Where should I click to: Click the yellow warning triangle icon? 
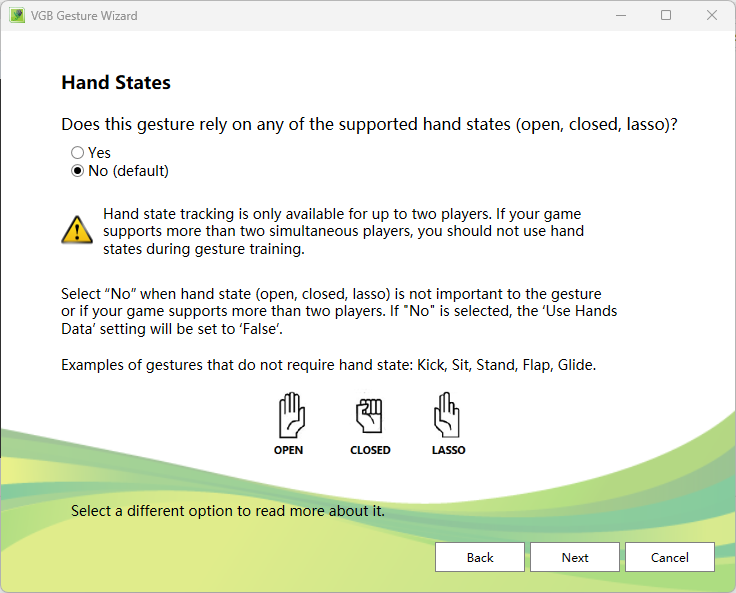point(77,229)
